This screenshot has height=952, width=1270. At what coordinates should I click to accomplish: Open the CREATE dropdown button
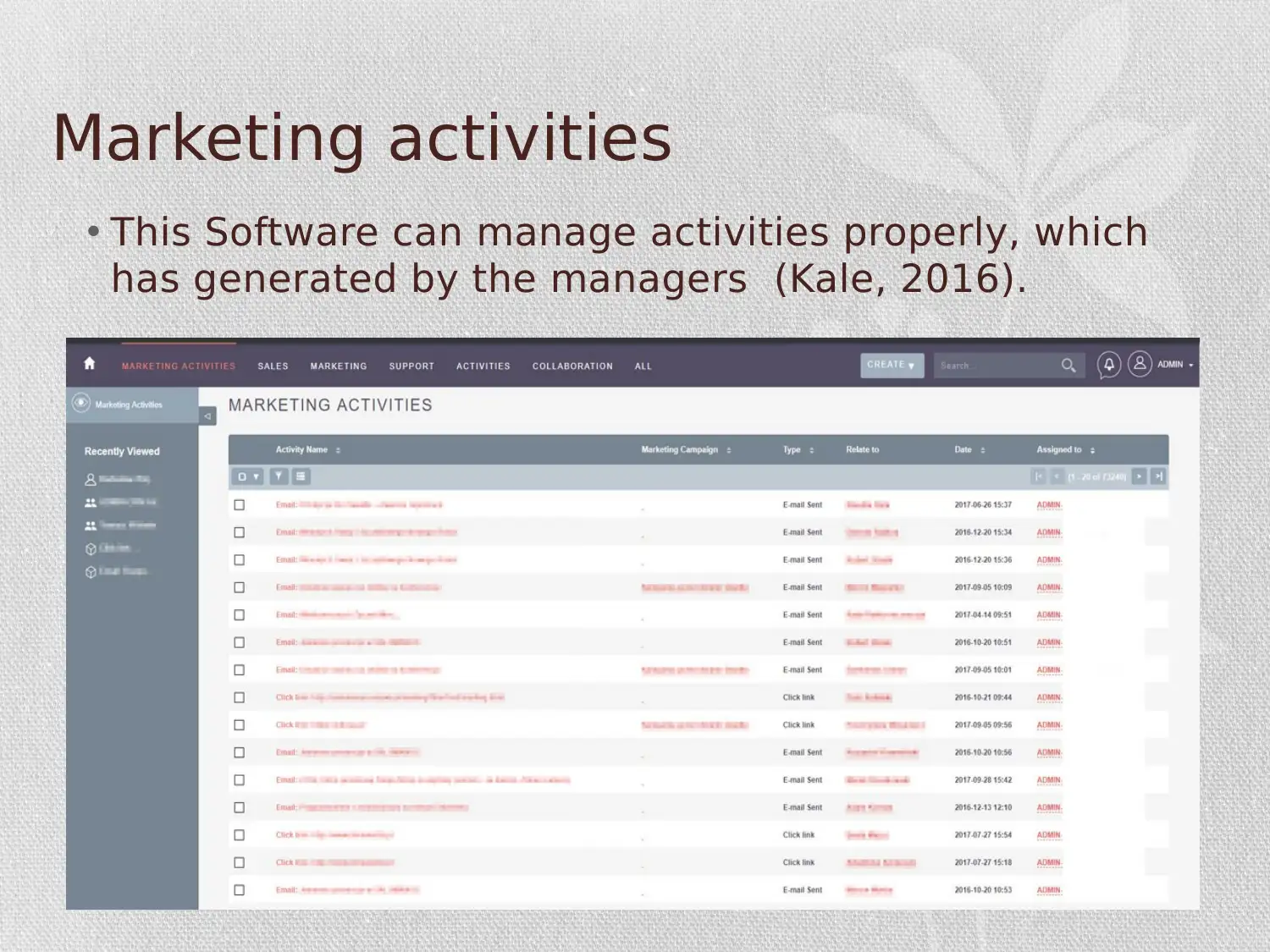pyautogui.click(x=892, y=365)
